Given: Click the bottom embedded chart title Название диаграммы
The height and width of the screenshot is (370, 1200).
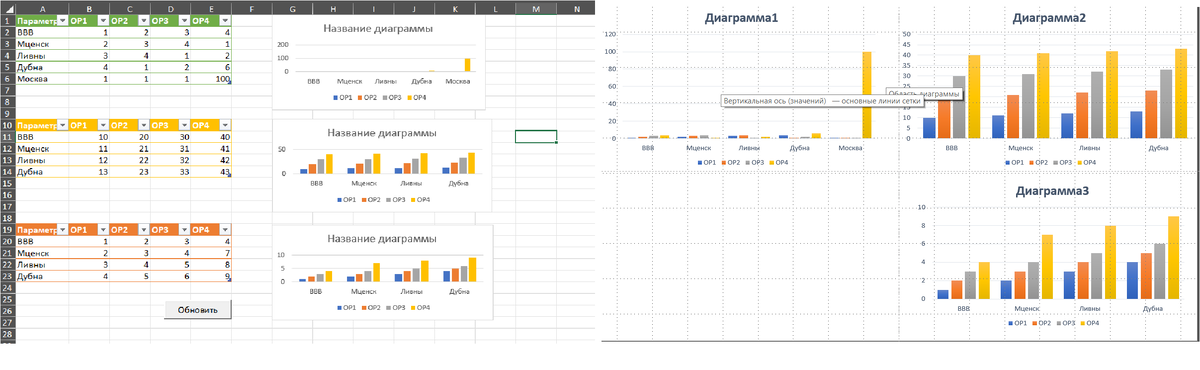Looking at the screenshot, I should [x=381, y=239].
